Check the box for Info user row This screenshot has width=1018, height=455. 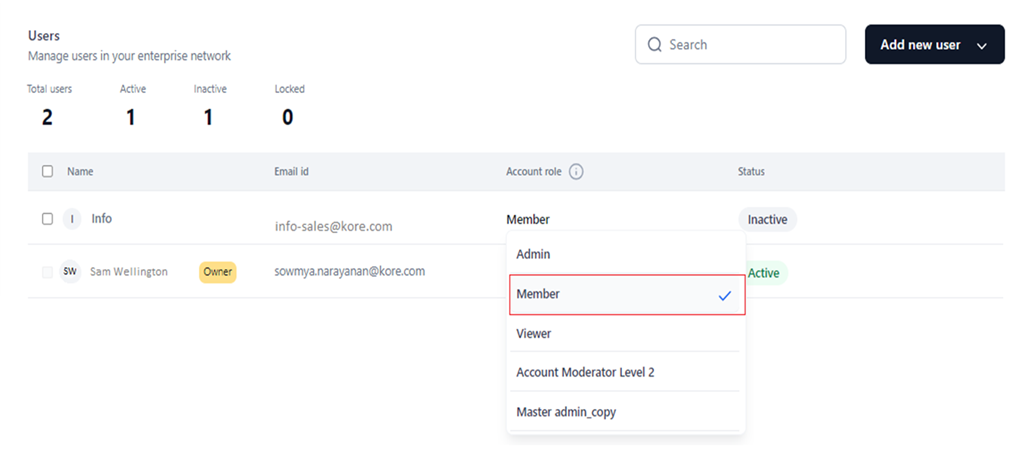coord(47,219)
